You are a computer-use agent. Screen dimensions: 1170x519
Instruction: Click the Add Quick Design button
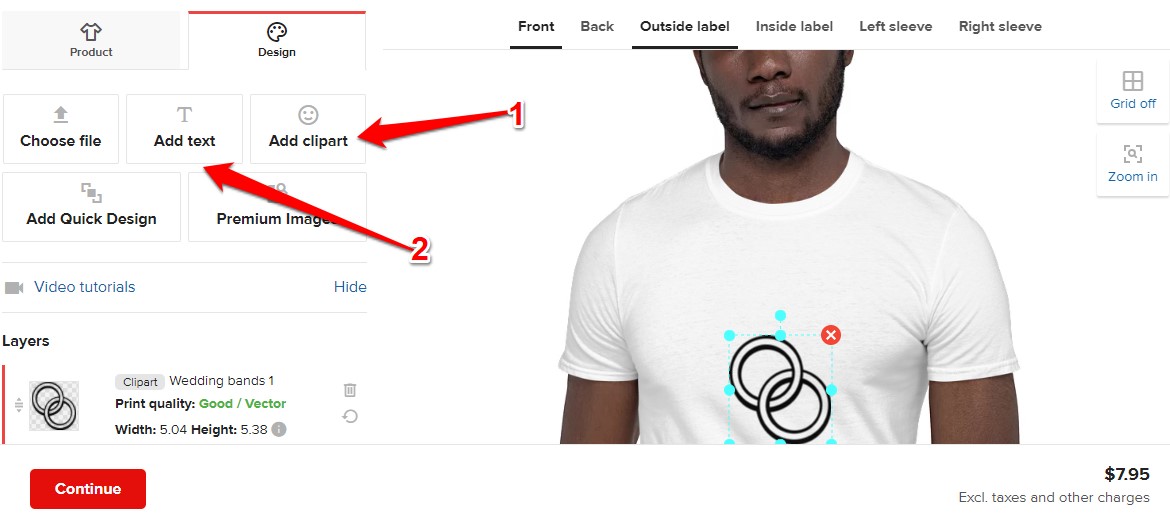[91, 207]
